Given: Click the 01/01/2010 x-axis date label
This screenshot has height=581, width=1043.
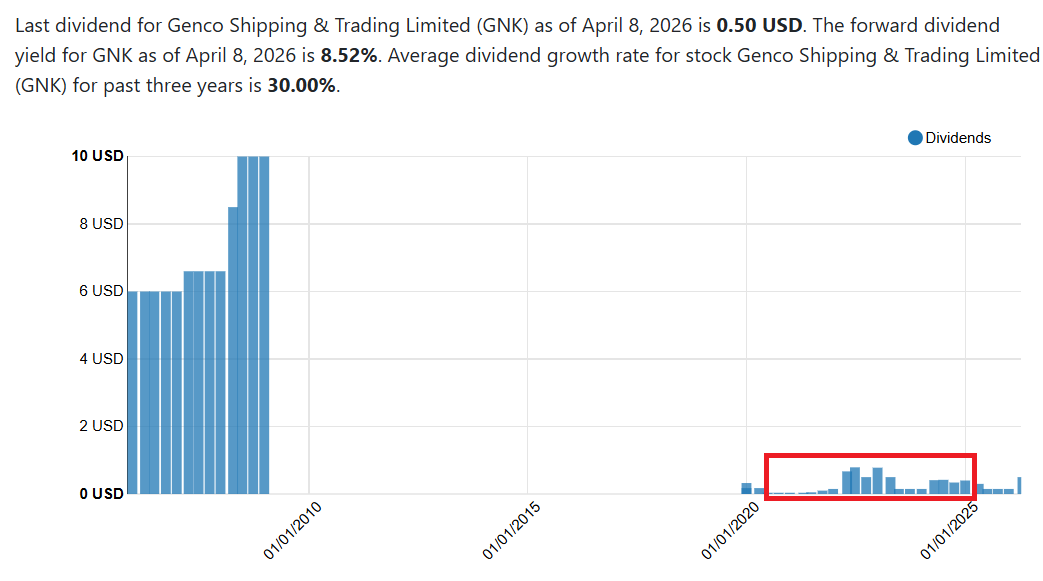Looking at the screenshot, I should 290,528.
